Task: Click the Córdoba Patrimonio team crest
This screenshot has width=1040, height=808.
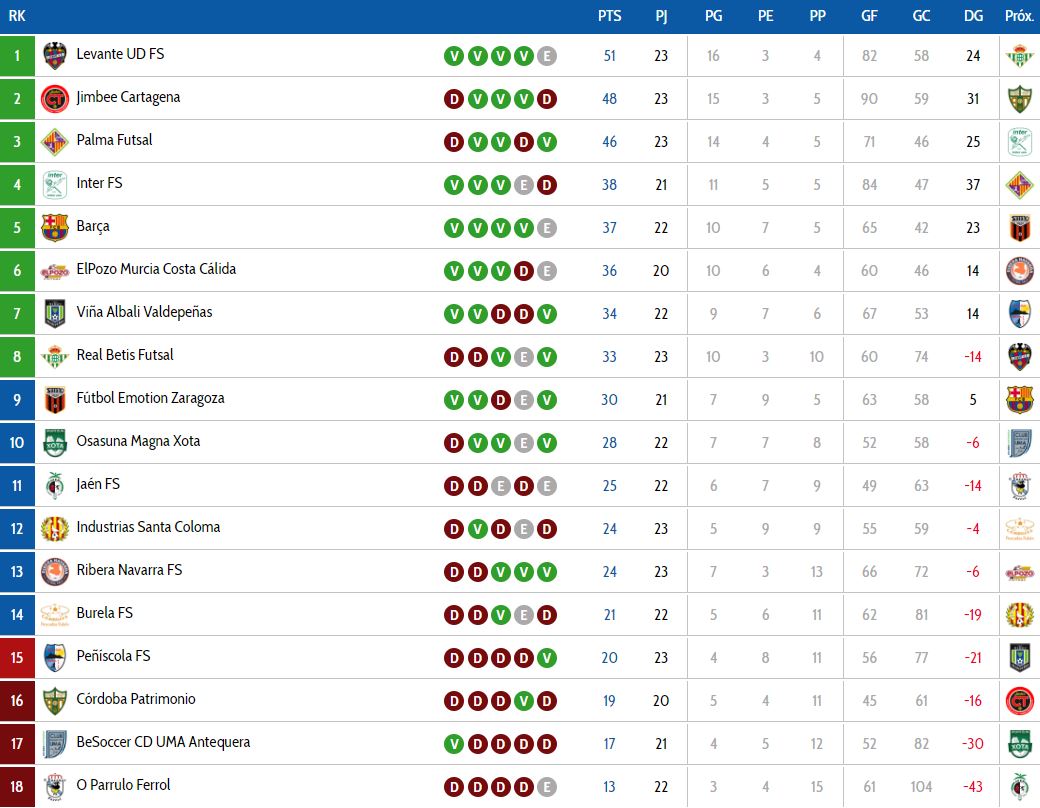Action: click(55, 701)
